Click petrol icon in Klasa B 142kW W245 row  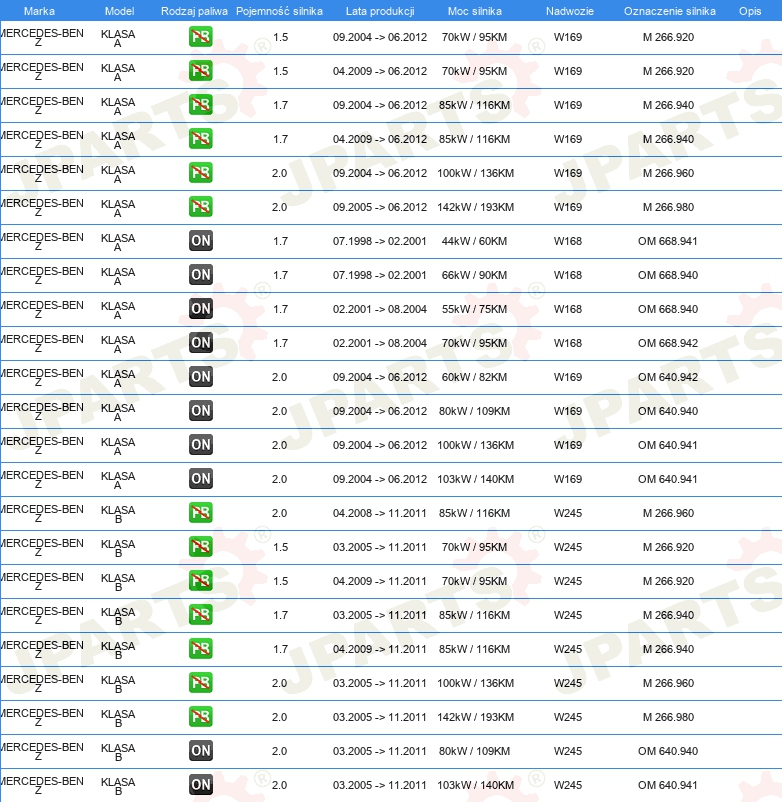point(200,717)
